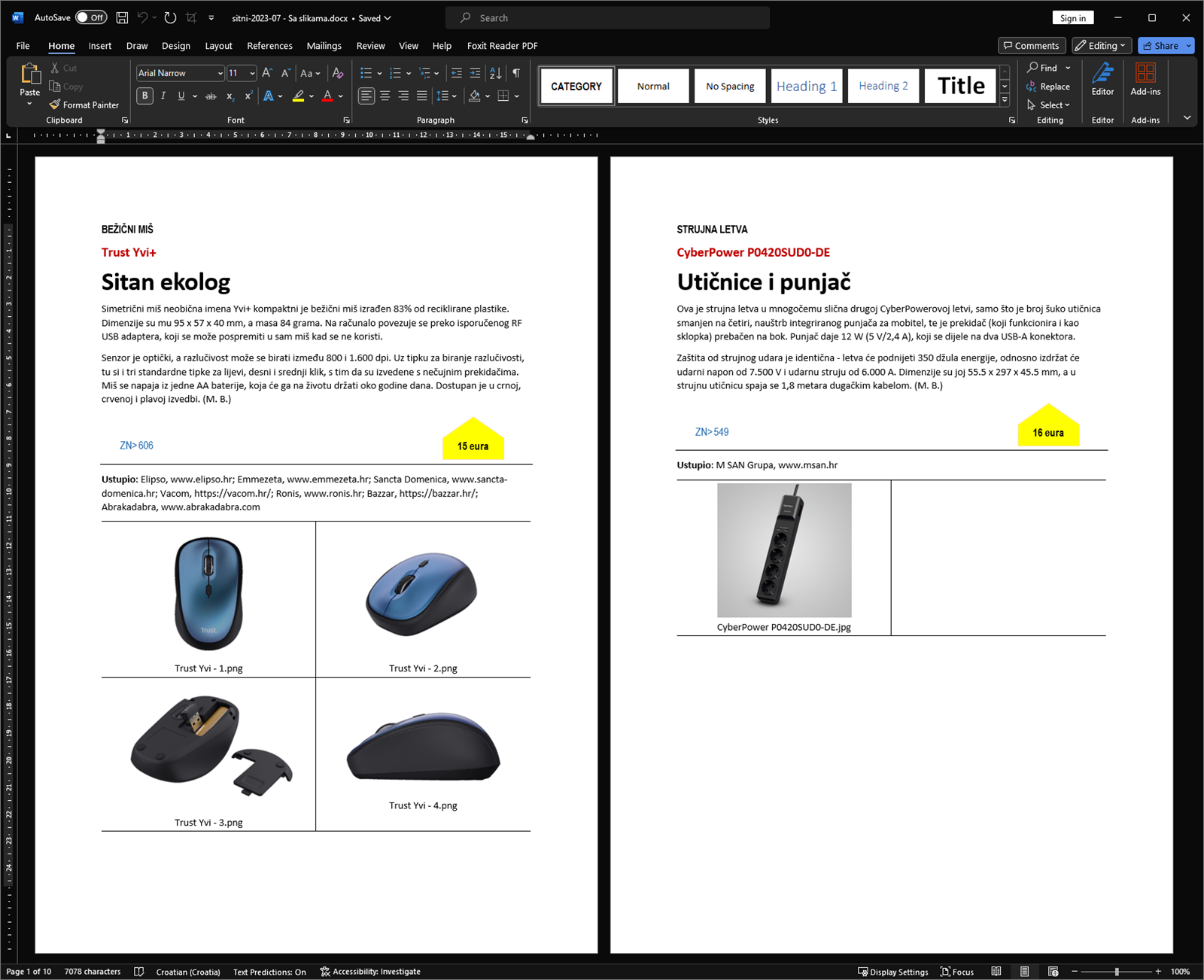The width and height of the screenshot is (1204, 980).
Task: Increase font size with grow font icon
Action: coord(267,73)
